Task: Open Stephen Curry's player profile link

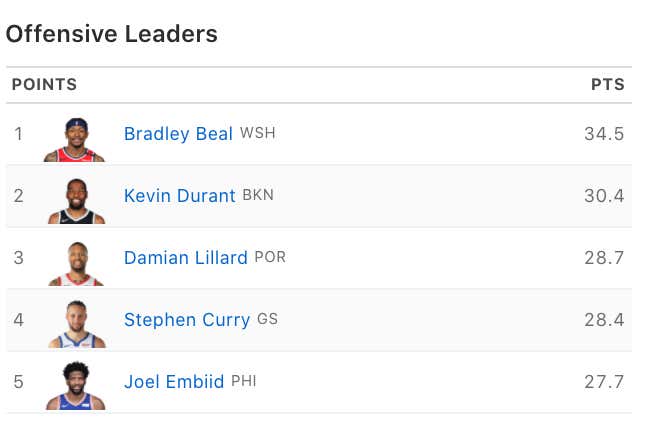Action: click(187, 320)
